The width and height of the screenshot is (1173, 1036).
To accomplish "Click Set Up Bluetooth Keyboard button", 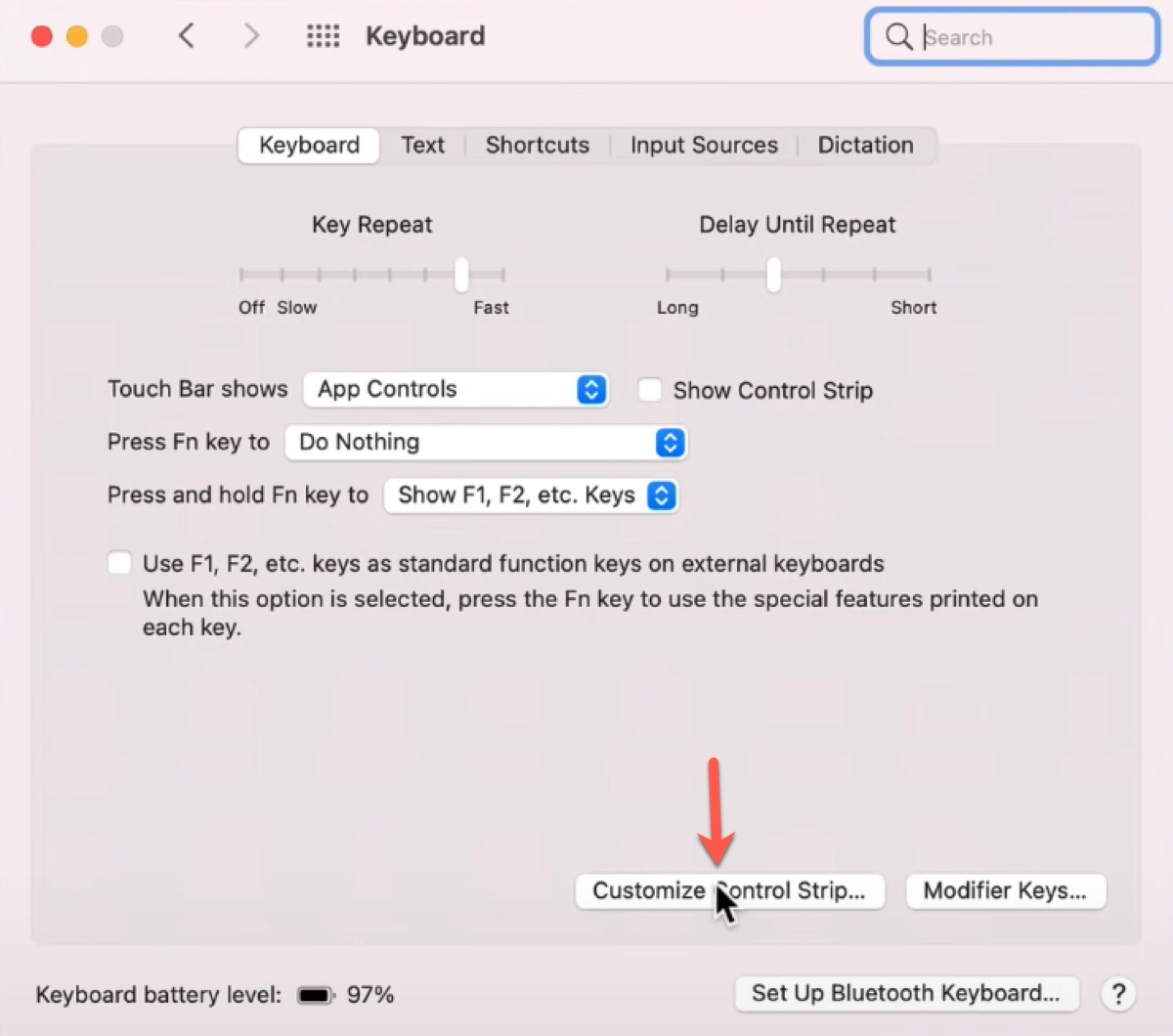I will pyautogui.click(x=907, y=994).
